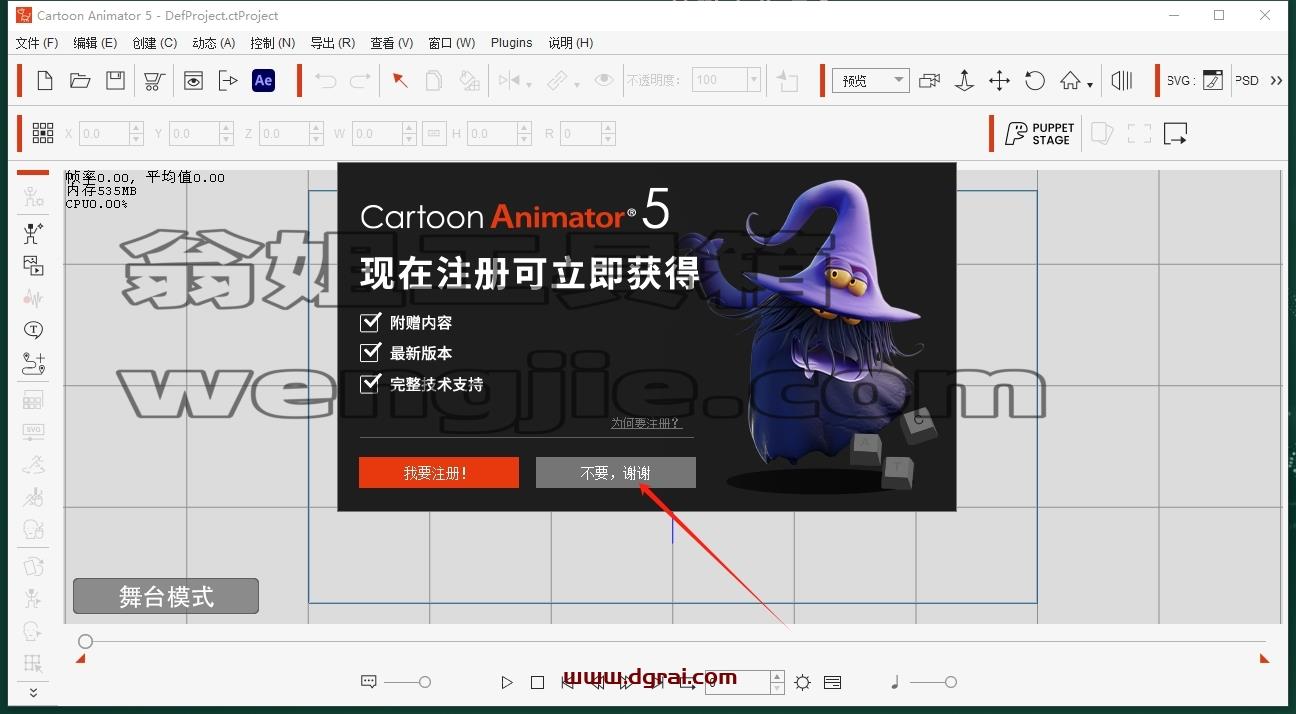Open the SVG editor launch icon

coord(1213,81)
